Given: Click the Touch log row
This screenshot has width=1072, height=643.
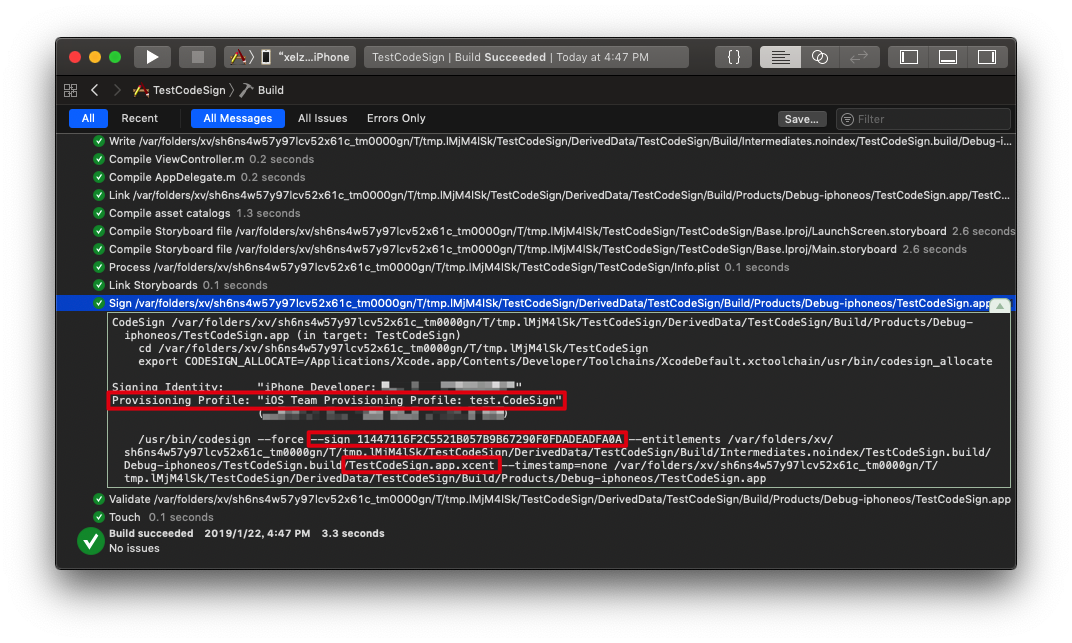Looking at the screenshot, I should pos(535,517).
